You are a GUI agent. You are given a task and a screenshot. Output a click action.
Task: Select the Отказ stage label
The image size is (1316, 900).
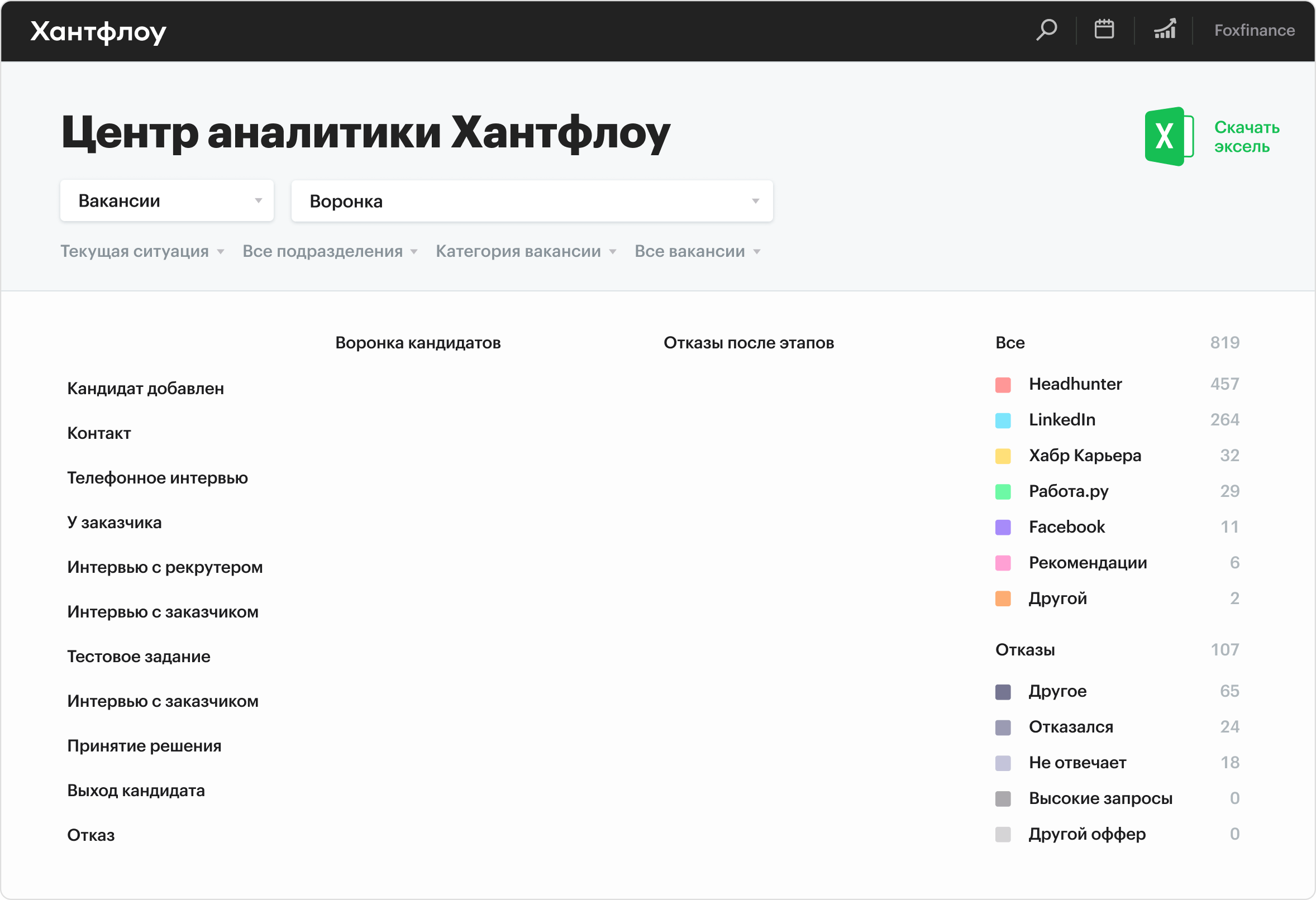click(x=90, y=835)
